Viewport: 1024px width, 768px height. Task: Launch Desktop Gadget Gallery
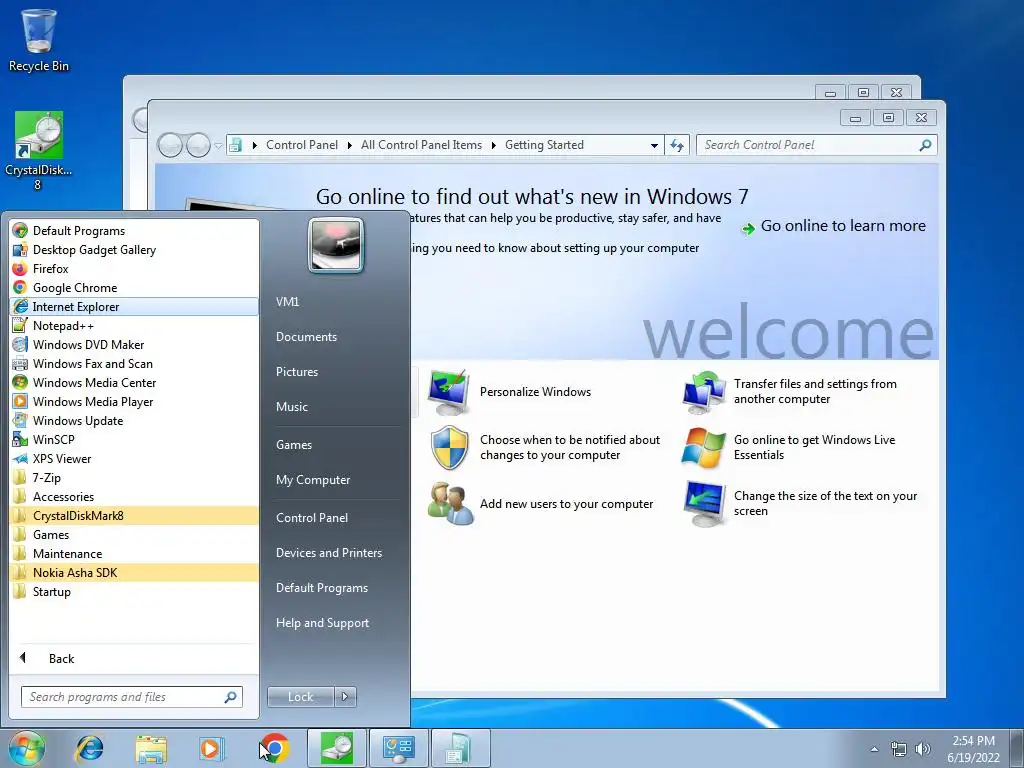(x=134, y=249)
